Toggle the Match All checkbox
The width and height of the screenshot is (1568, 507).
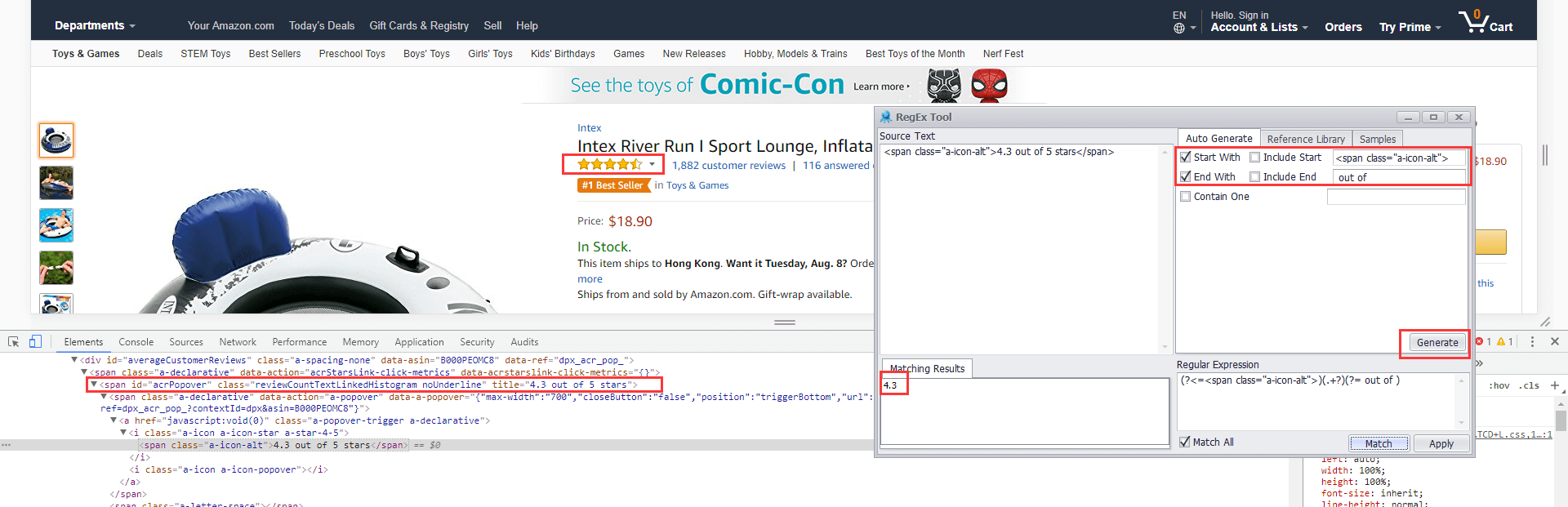coord(1185,442)
